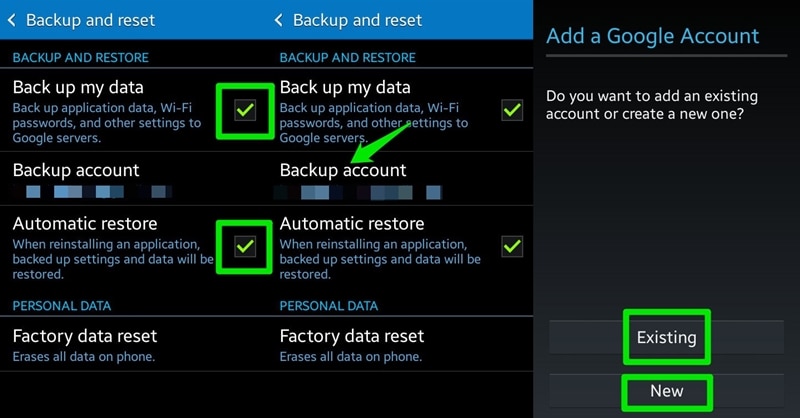
Task: Tap the back chevron in the middle screen header
Action: pos(279,20)
